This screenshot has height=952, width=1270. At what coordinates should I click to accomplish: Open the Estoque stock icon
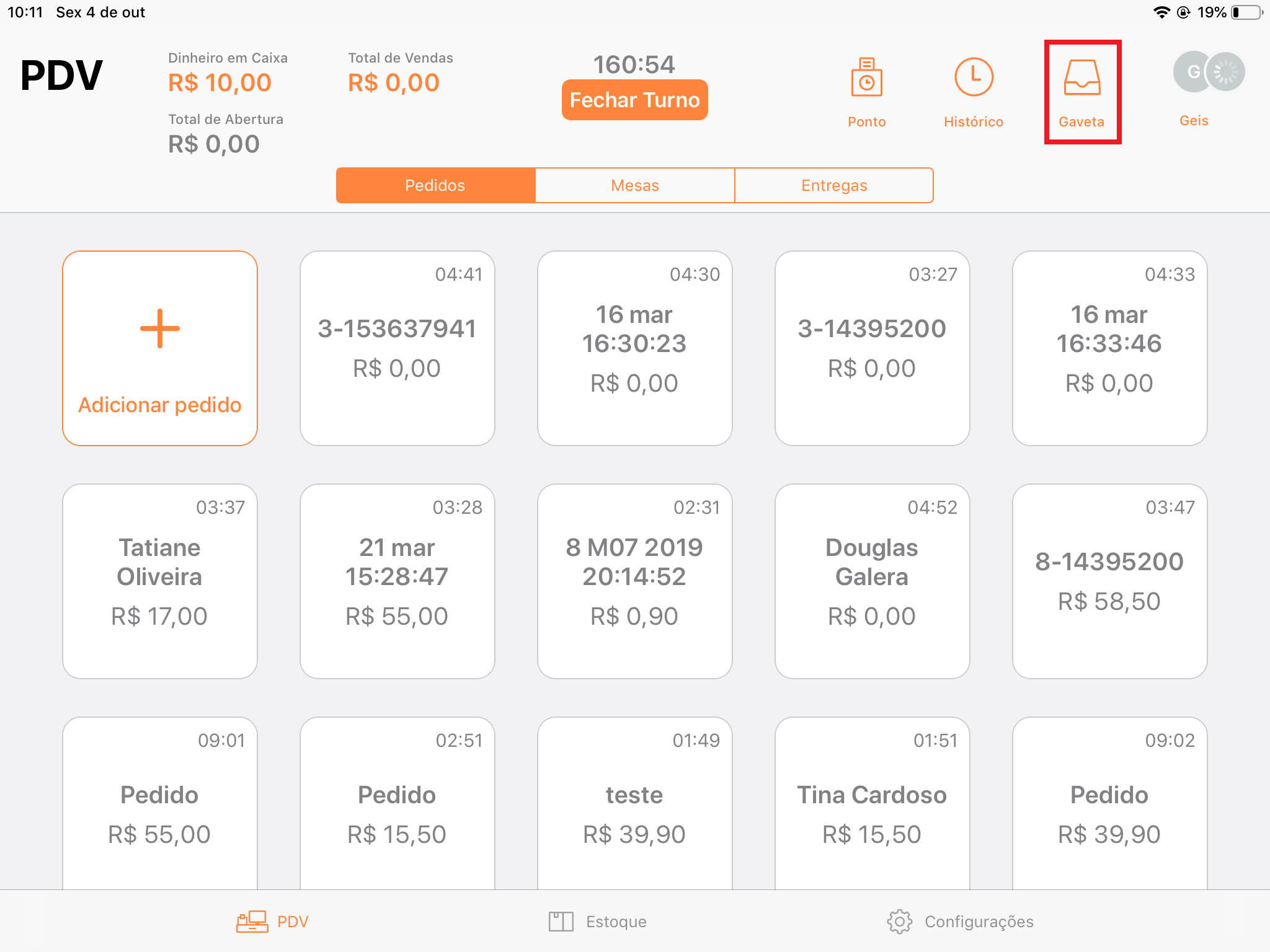pos(561,922)
